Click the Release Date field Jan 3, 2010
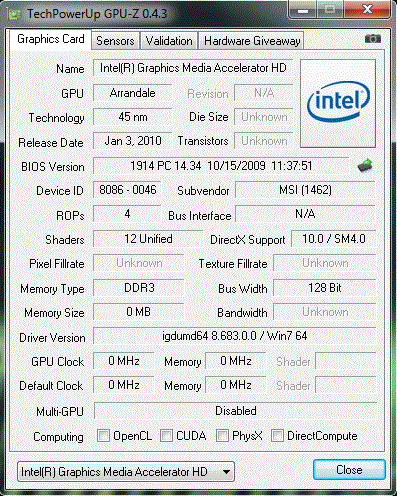The width and height of the screenshot is (397, 496). (x=132, y=141)
